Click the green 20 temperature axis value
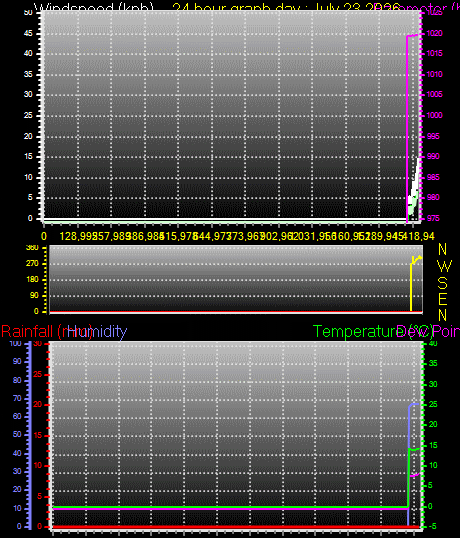The image size is (460, 538). pyautogui.click(x=433, y=424)
